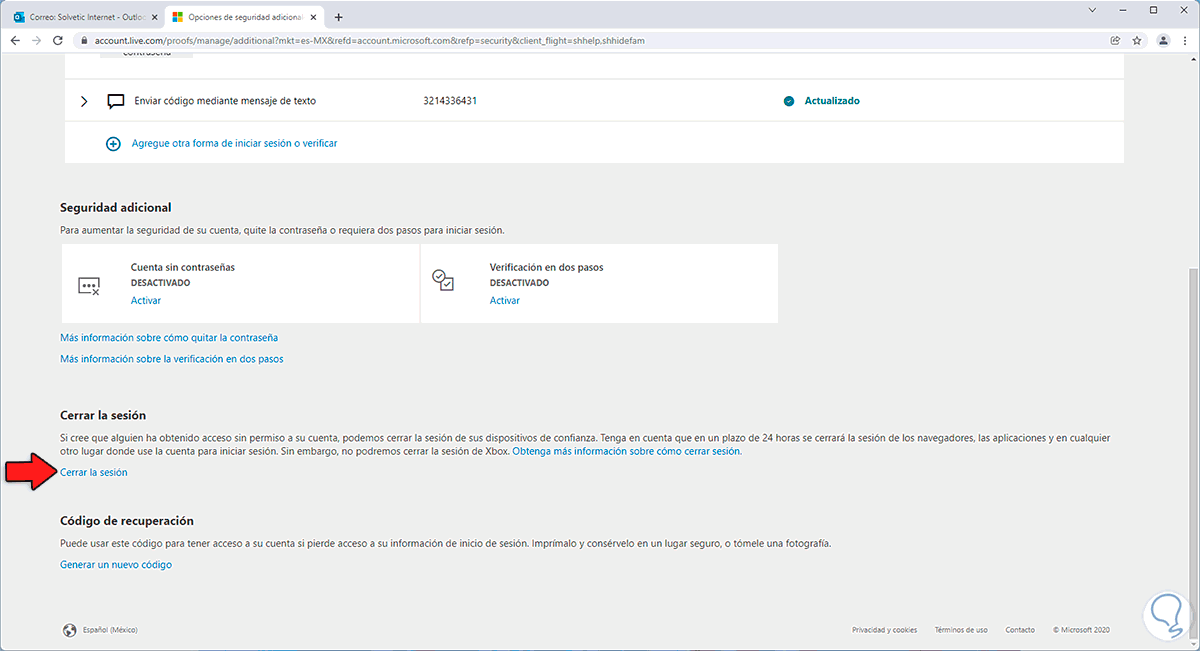Click the plus icon to add sign-in method

coord(113,143)
